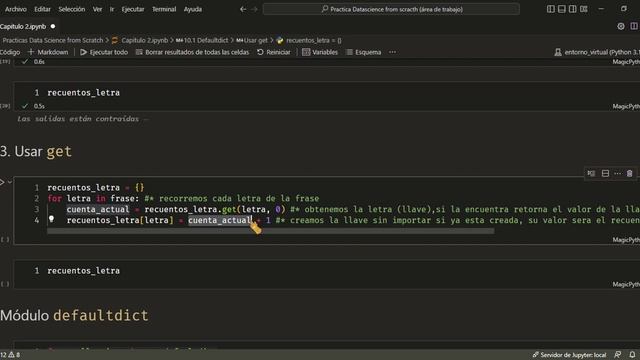Open notebook settings gear icon
640x360 pixels.
[x=621, y=27]
